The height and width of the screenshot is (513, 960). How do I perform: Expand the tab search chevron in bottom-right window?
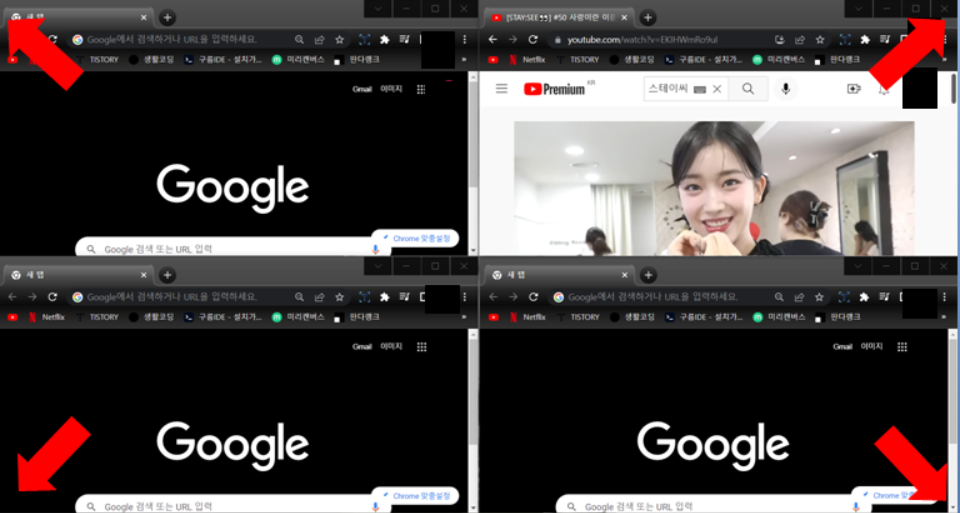point(858,266)
